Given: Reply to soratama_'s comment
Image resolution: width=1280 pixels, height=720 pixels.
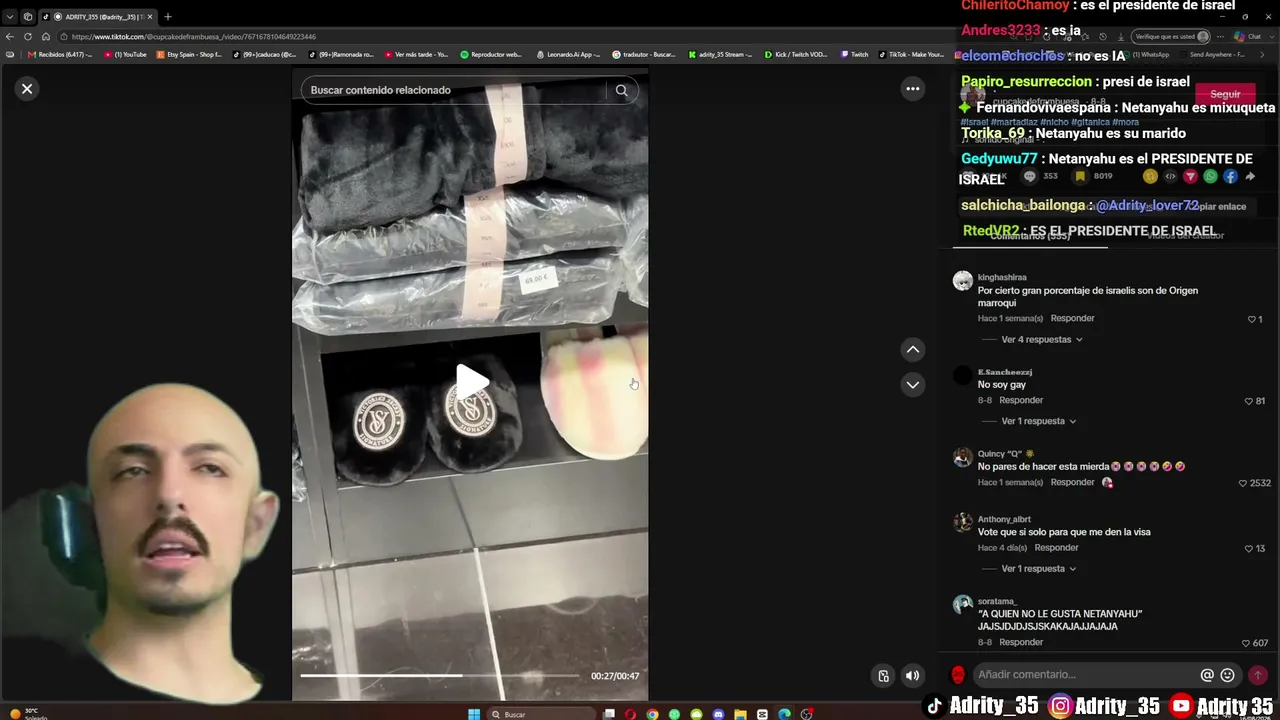Looking at the screenshot, I should click(x=1021, y=642).
